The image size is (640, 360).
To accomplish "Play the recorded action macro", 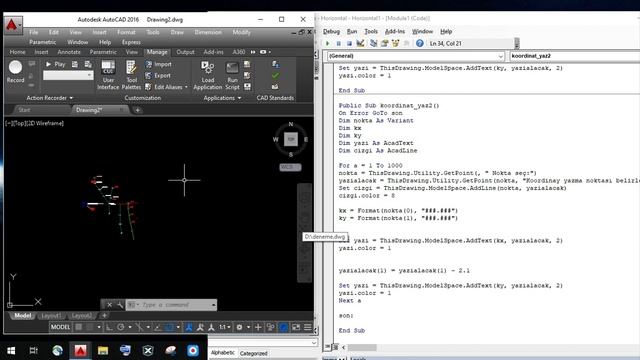I will 56,64.
